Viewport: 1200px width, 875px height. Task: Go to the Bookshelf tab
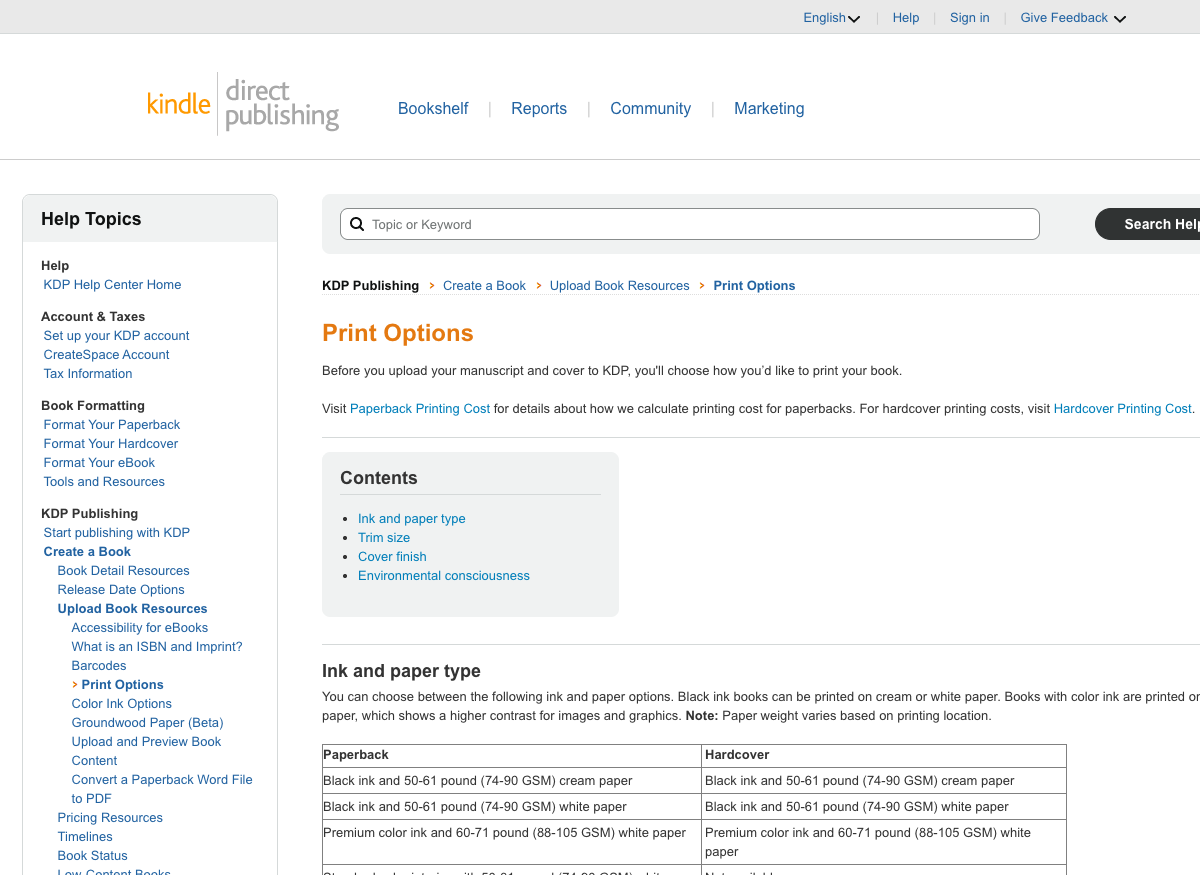[x=433, y=108]
